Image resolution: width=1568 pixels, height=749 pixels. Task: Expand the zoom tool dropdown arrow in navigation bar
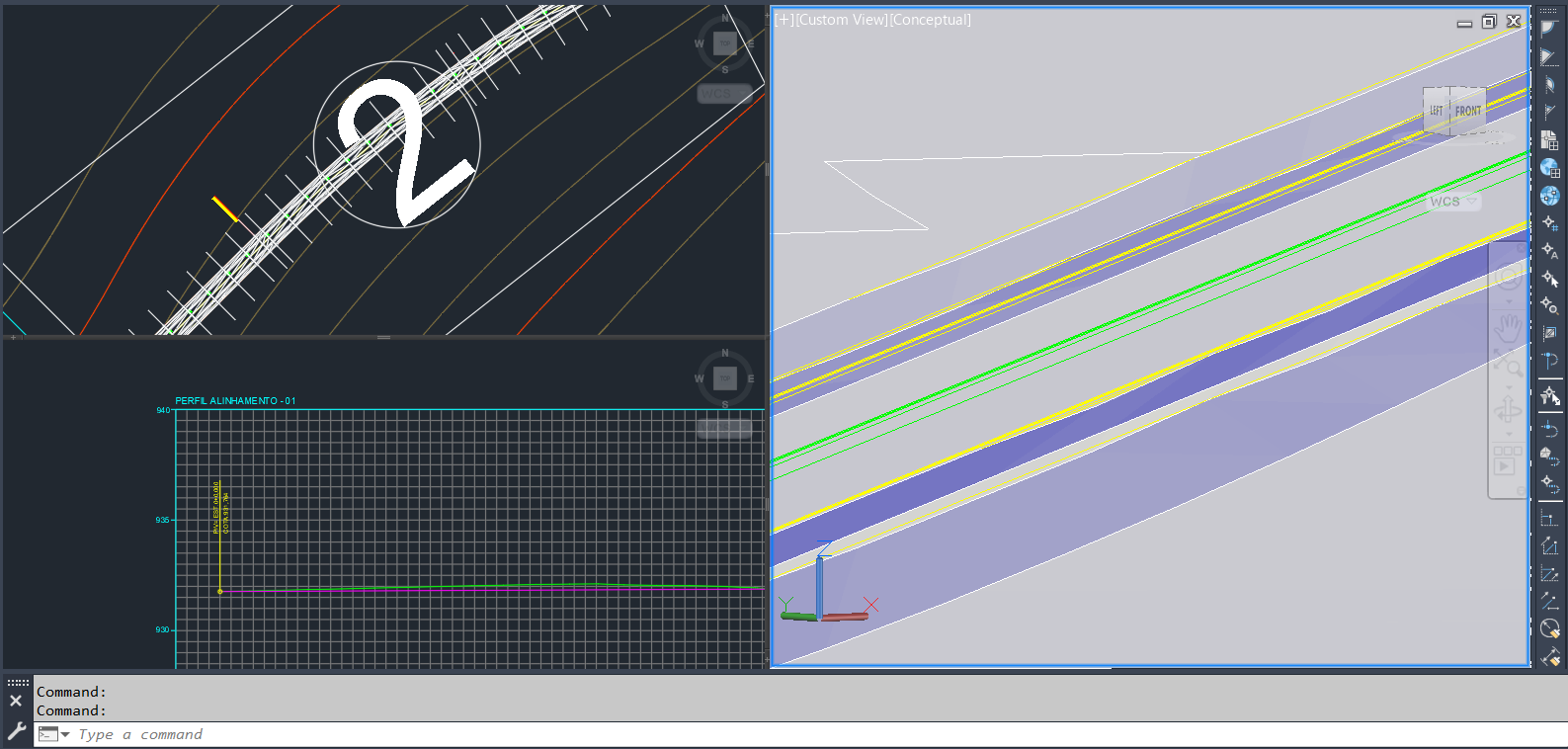pyautogui.click(x=1508, y=386)
